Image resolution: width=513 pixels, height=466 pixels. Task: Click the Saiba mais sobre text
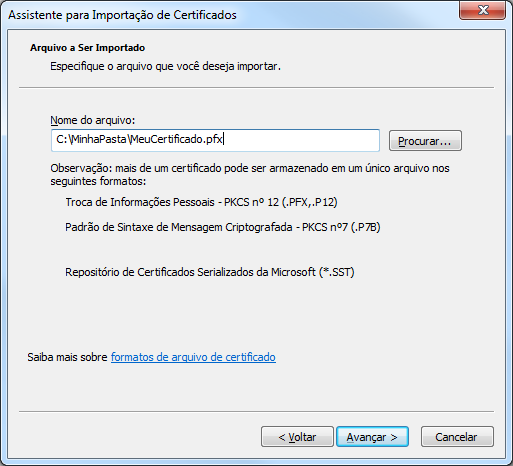pyautogui.click(x=67, y=357)
